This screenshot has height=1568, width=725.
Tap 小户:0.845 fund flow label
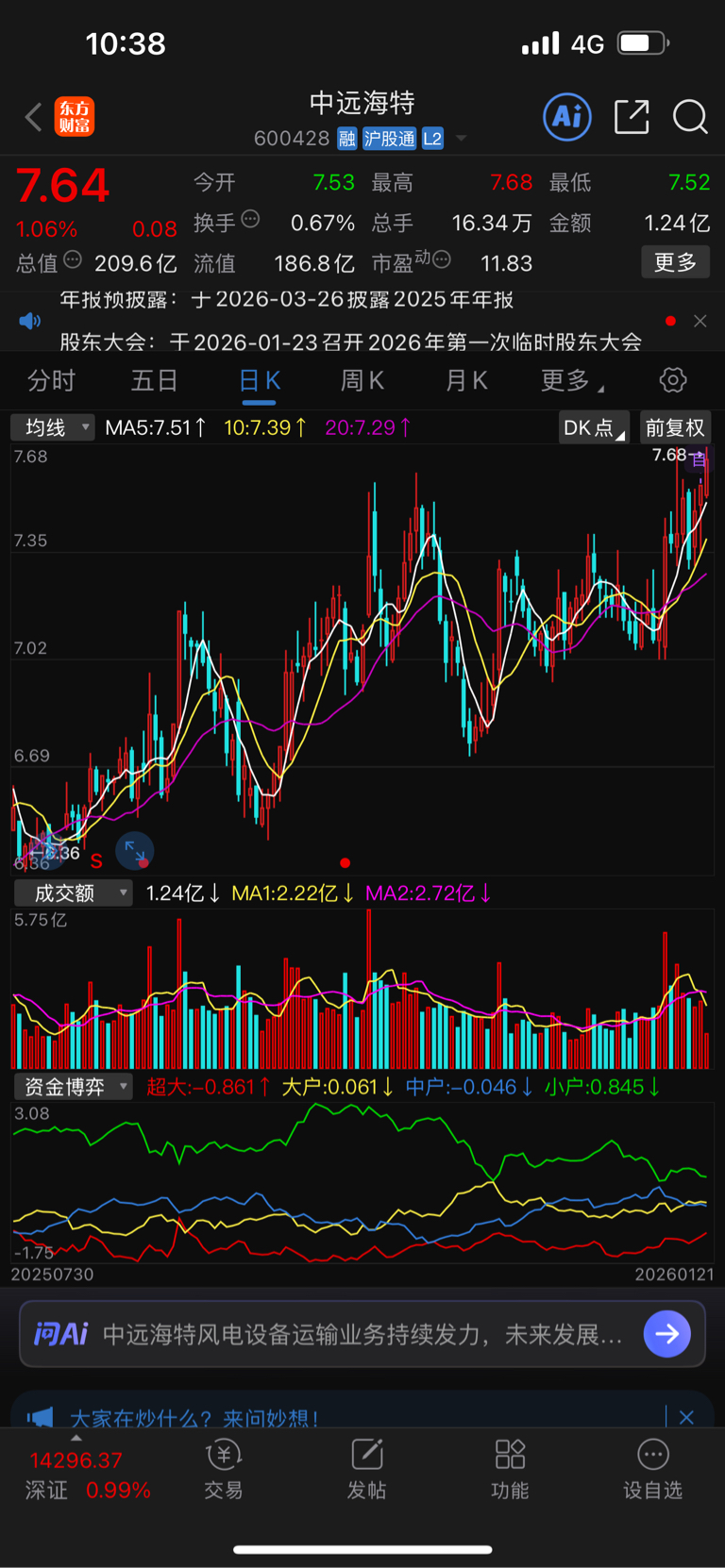click(x=602, y=1087)
